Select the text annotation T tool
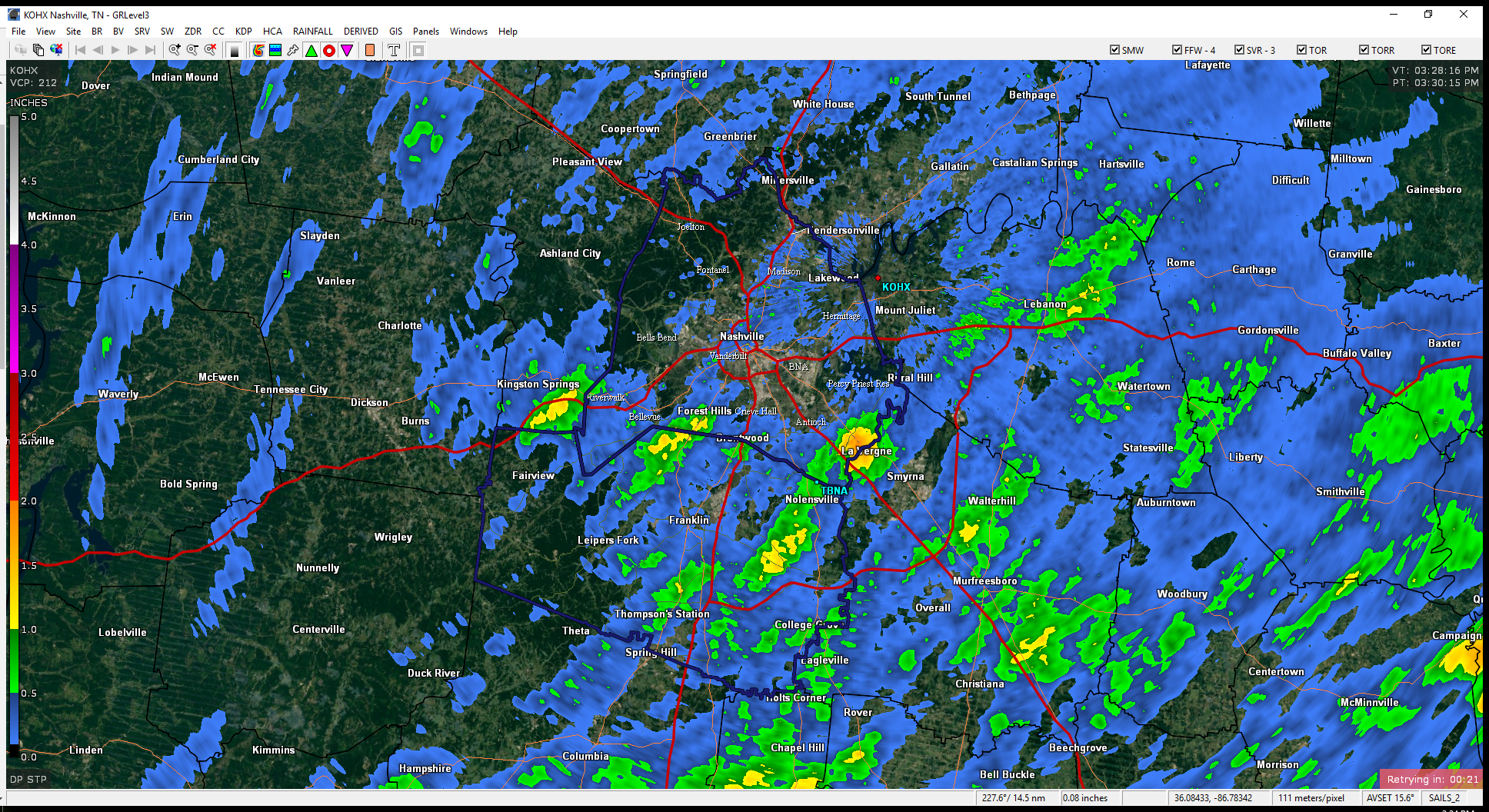Viewport: 1489px width, 812px height. (x=394, y=50)
